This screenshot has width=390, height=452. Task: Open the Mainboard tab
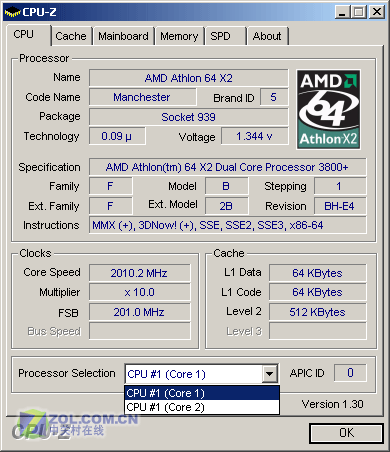(x=123, y=36)
